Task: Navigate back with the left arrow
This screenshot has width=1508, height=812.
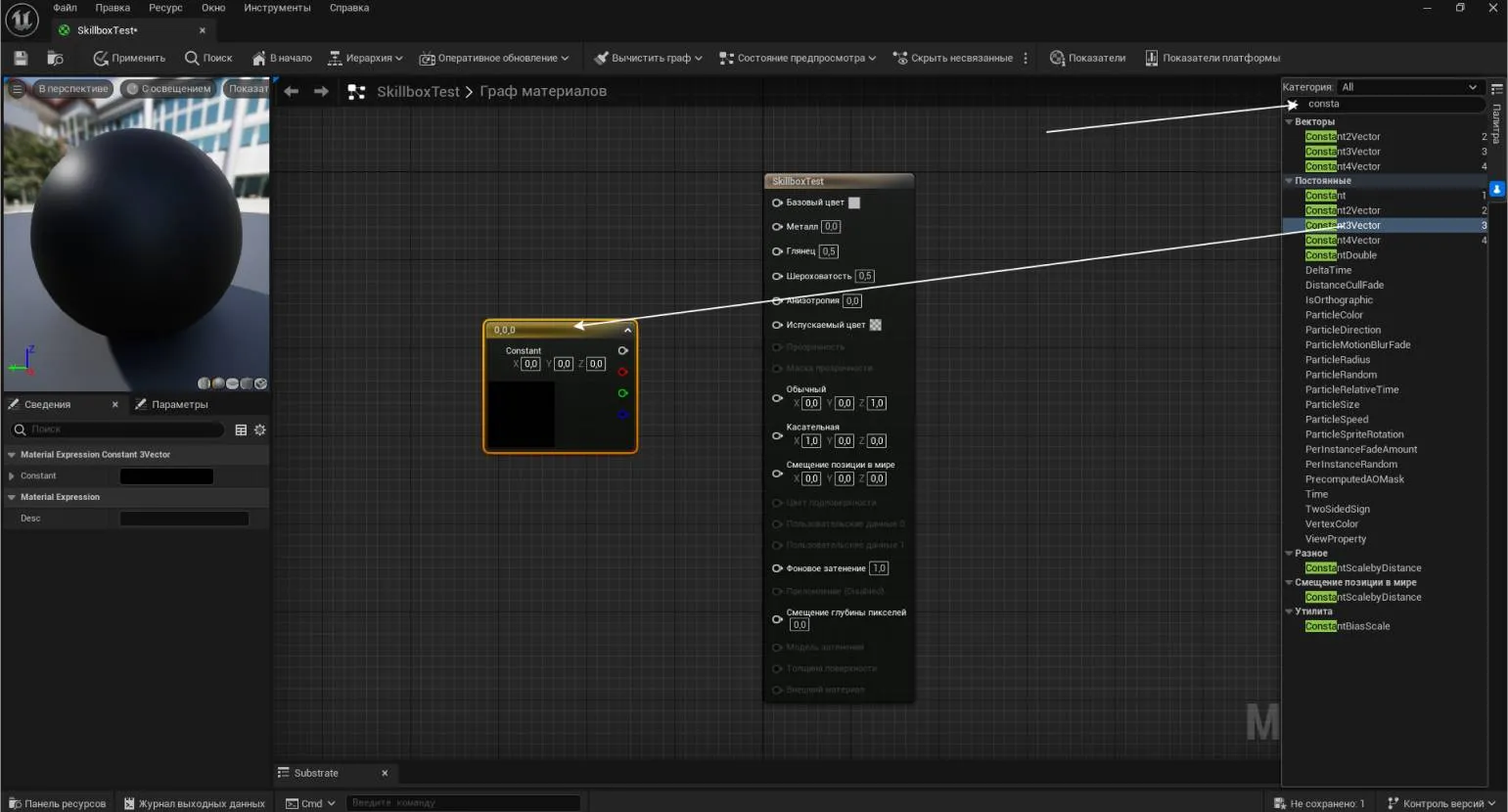Action: 292,91
